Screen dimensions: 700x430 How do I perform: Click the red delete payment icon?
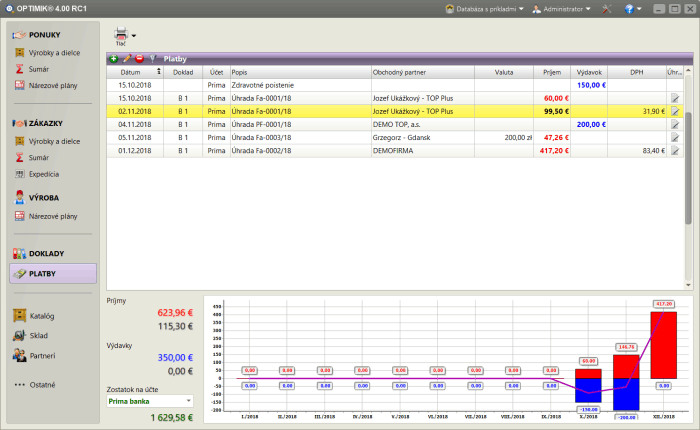pyautogui.click(x=140, y=58)
